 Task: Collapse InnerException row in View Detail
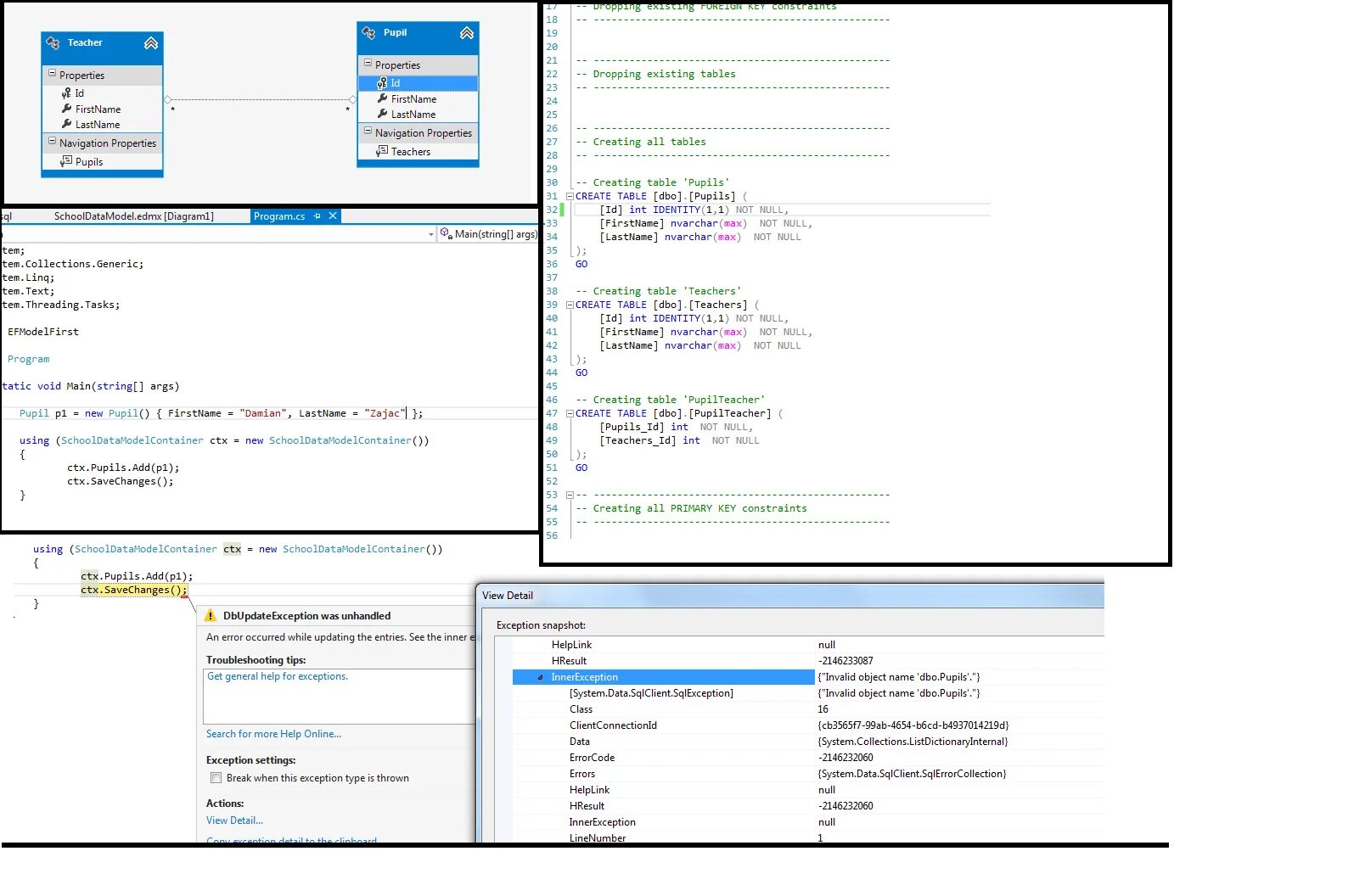point(541,677)
